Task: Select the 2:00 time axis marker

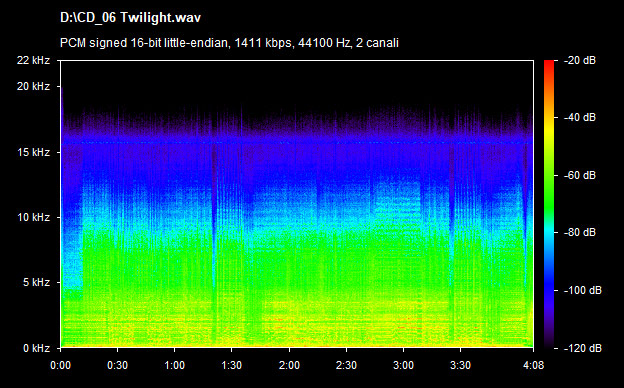Action: (x=289, y=365)
